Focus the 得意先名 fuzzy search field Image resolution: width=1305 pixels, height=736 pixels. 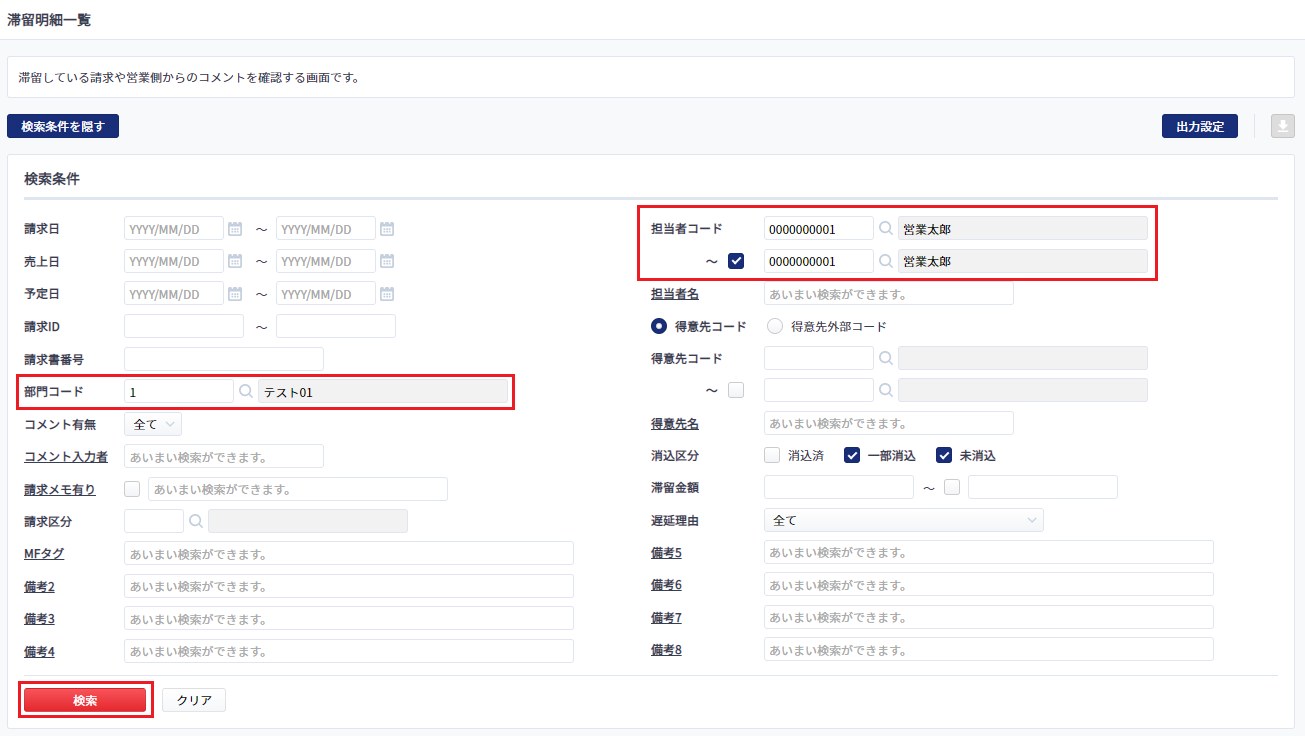point(889,423)
